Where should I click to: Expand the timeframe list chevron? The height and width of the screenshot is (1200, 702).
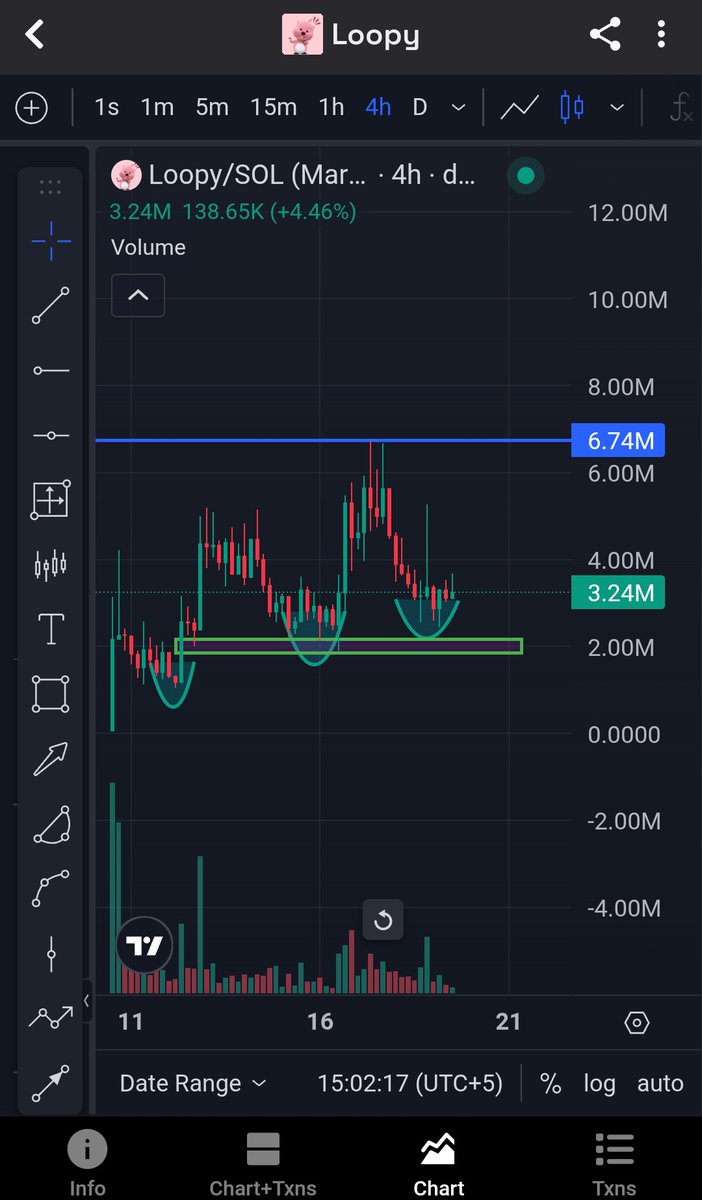pos(459,107)
